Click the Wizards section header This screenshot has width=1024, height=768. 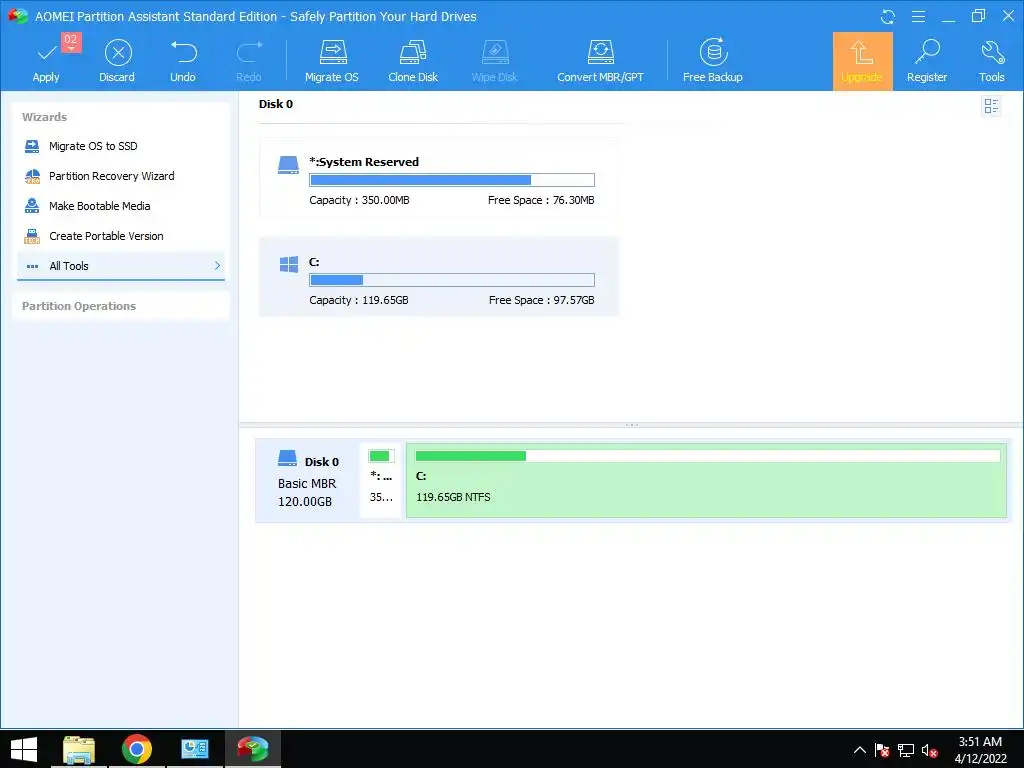point(44,118)
